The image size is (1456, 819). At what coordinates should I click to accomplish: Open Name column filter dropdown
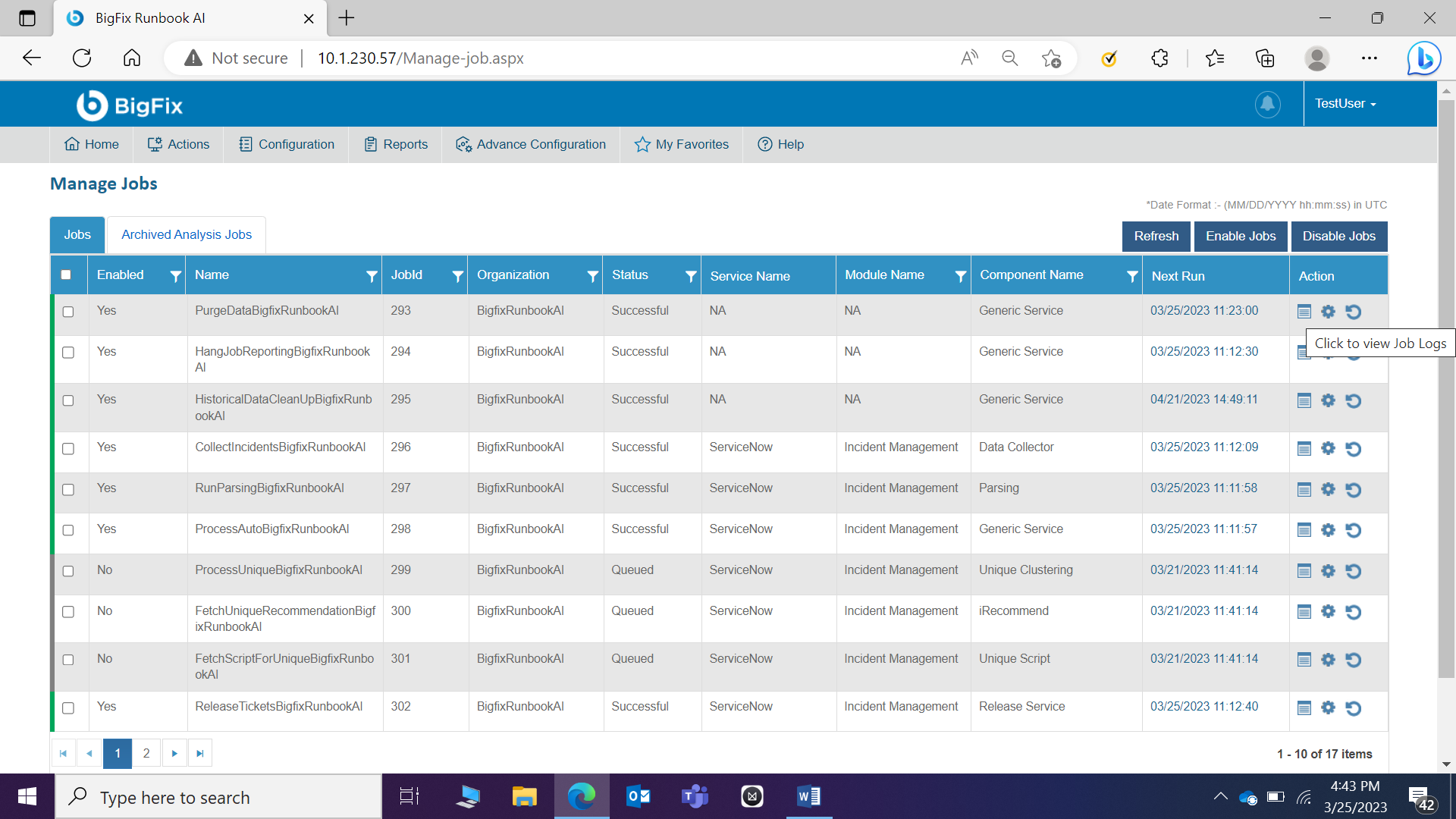[x=372, y=277]
